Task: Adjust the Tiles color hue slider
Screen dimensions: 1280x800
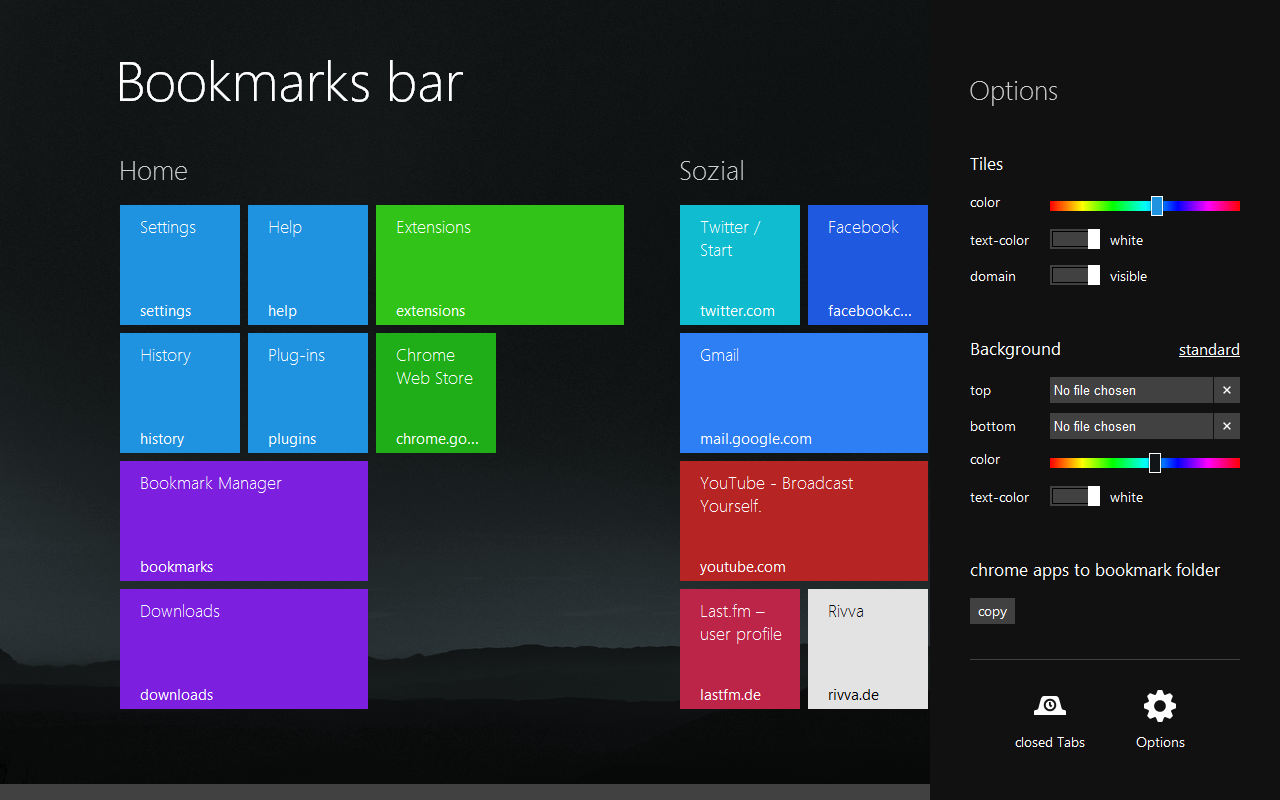Action: pyautogui.click(x=1145, y=206)
